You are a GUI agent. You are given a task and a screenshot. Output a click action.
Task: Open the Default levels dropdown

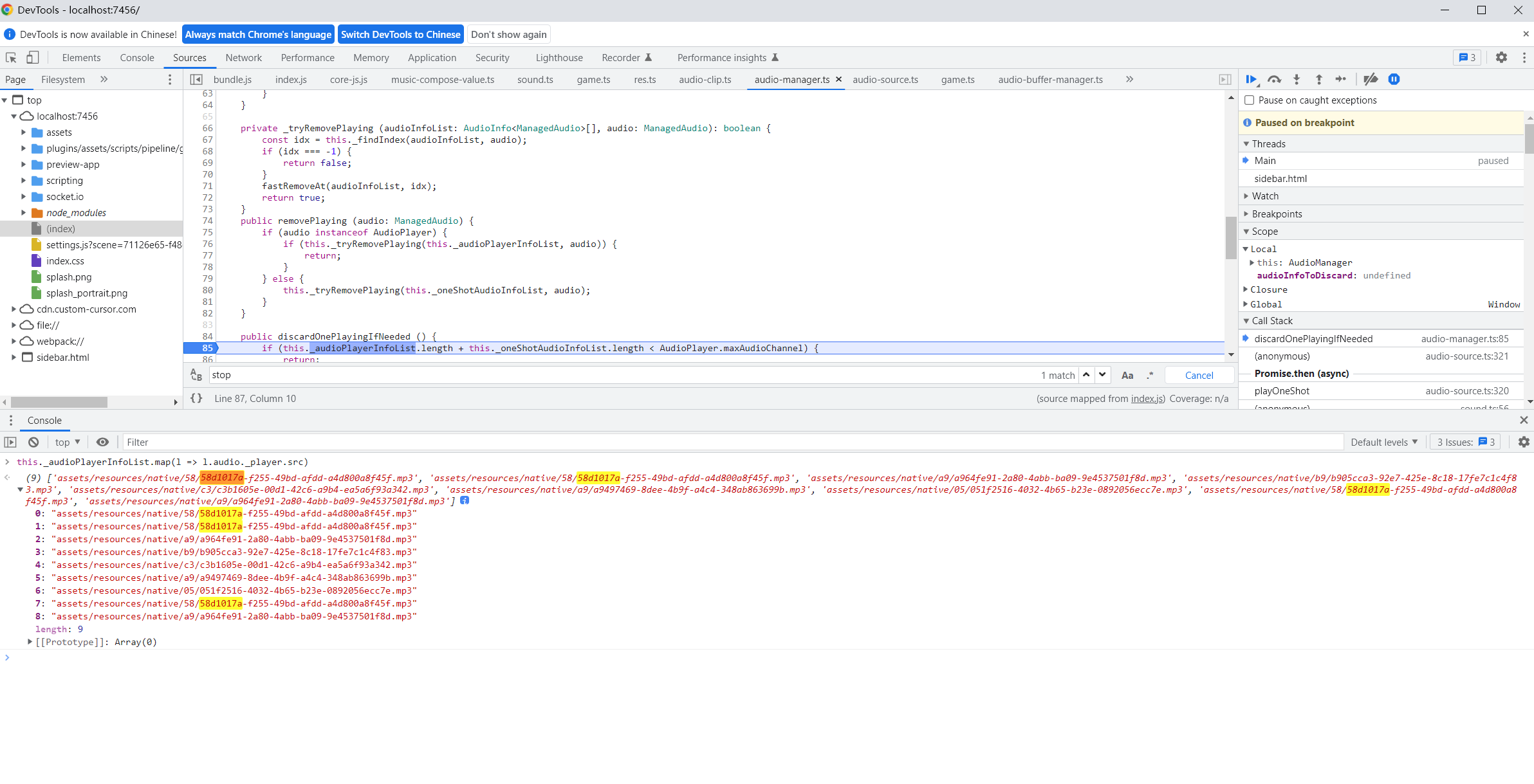point(1384,442)
